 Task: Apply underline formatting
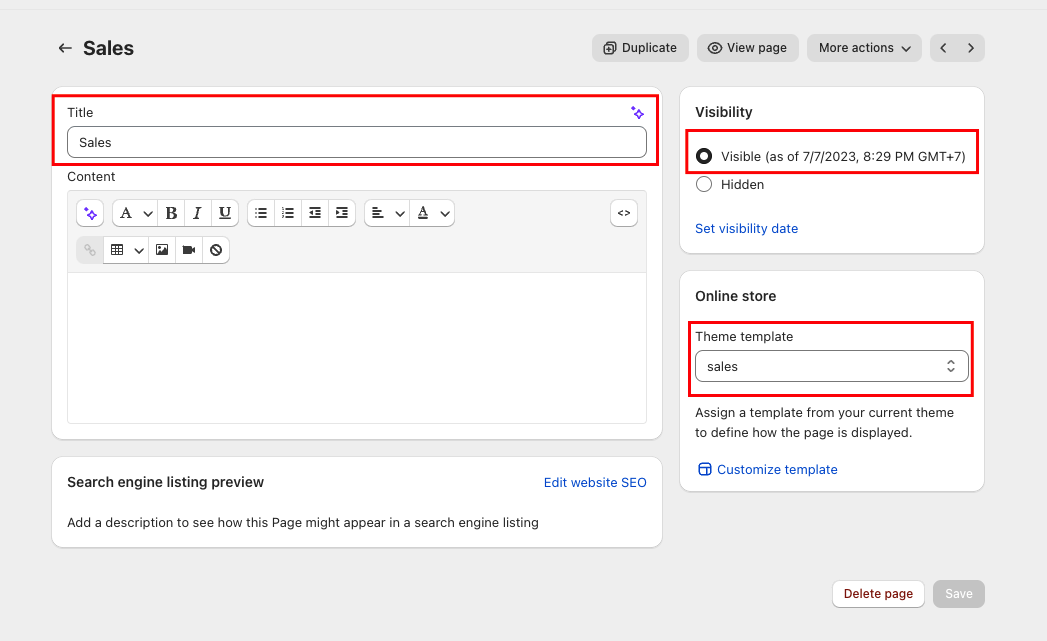click(x=225, y=213)
